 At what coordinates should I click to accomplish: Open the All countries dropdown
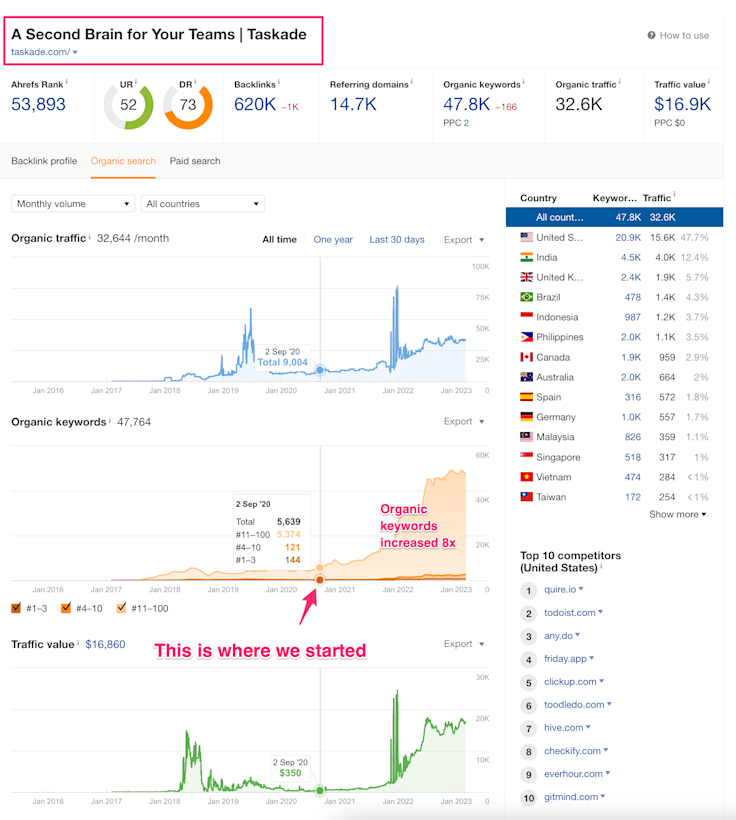point(203,204)
